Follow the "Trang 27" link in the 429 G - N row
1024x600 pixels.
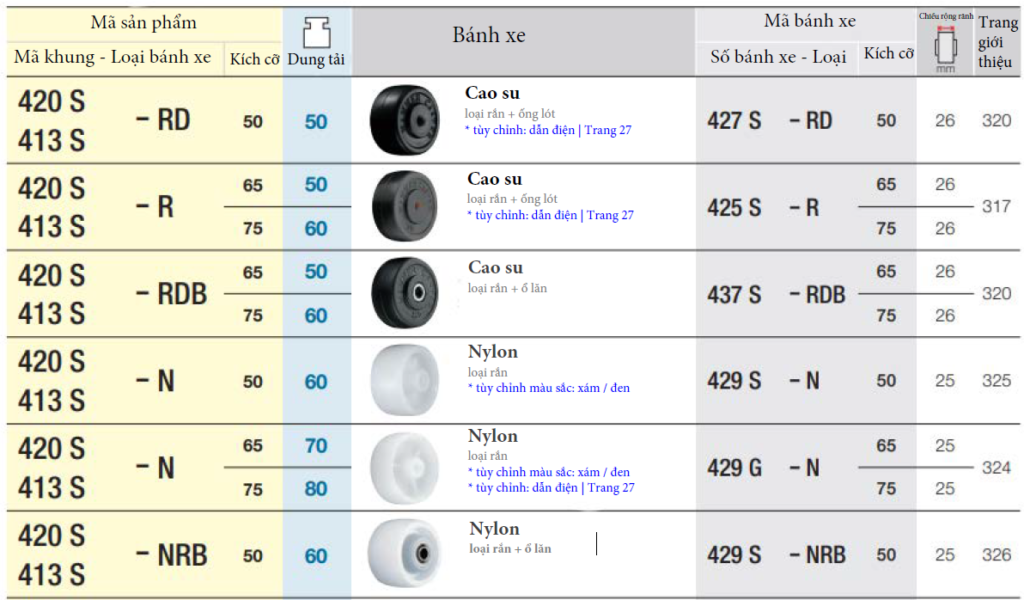(x=610, y=488)
